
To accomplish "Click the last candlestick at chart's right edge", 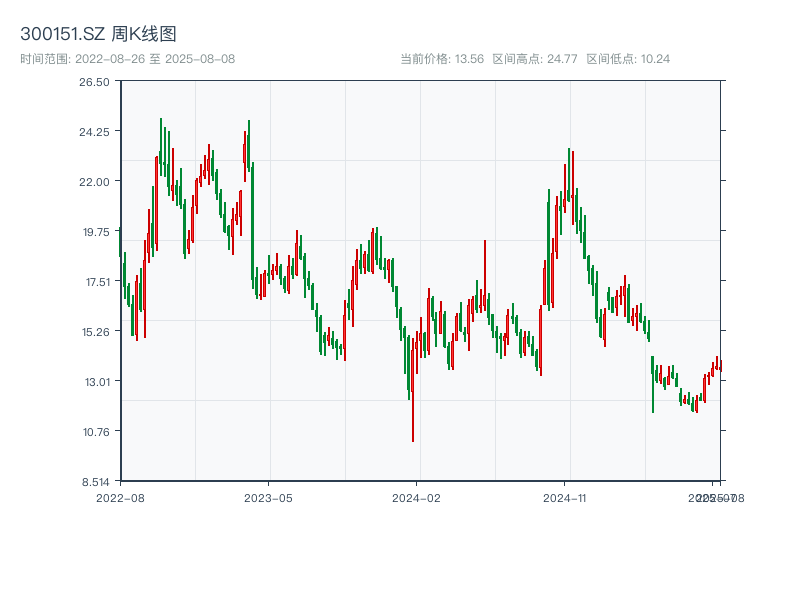I will tap(720, 365).
